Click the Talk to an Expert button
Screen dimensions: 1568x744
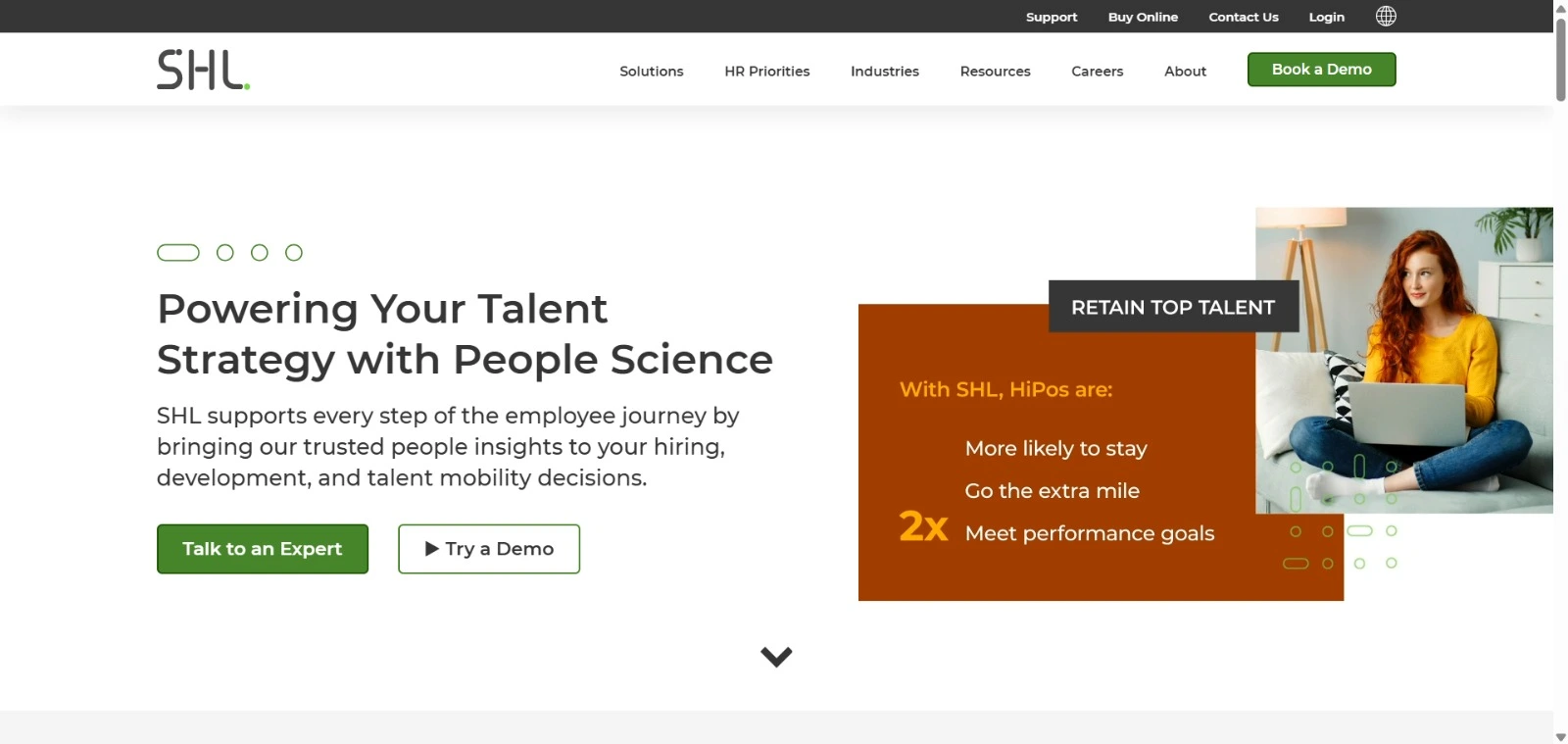(x=262, y=549)
